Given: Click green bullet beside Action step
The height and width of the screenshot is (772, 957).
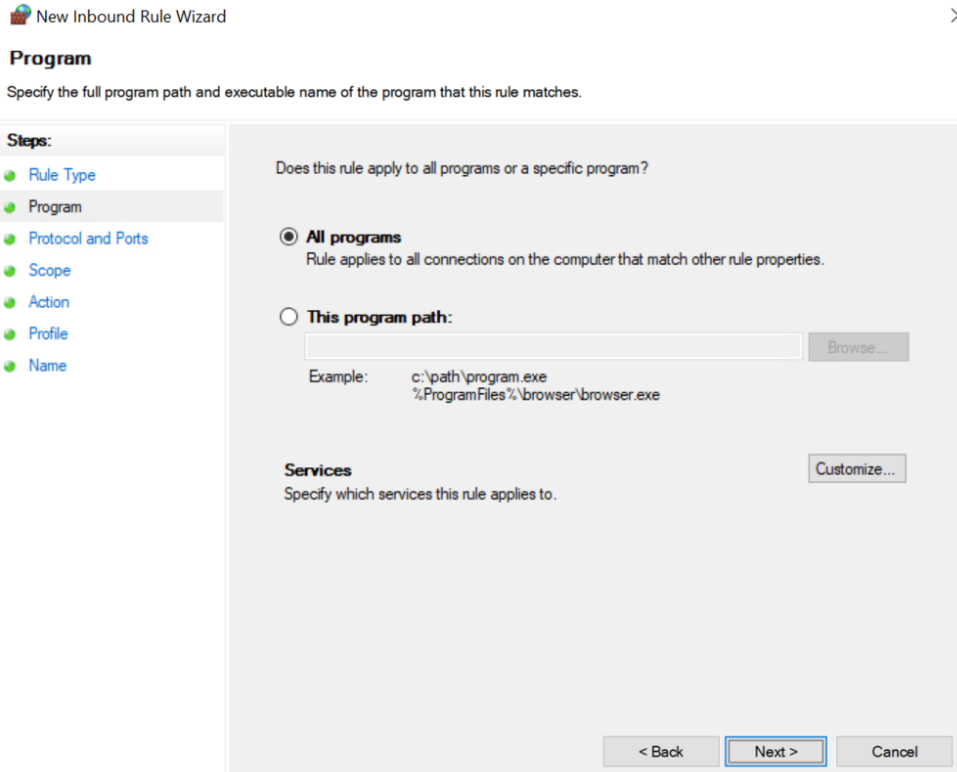Looking at the screenshot, I should pos(10,303).
